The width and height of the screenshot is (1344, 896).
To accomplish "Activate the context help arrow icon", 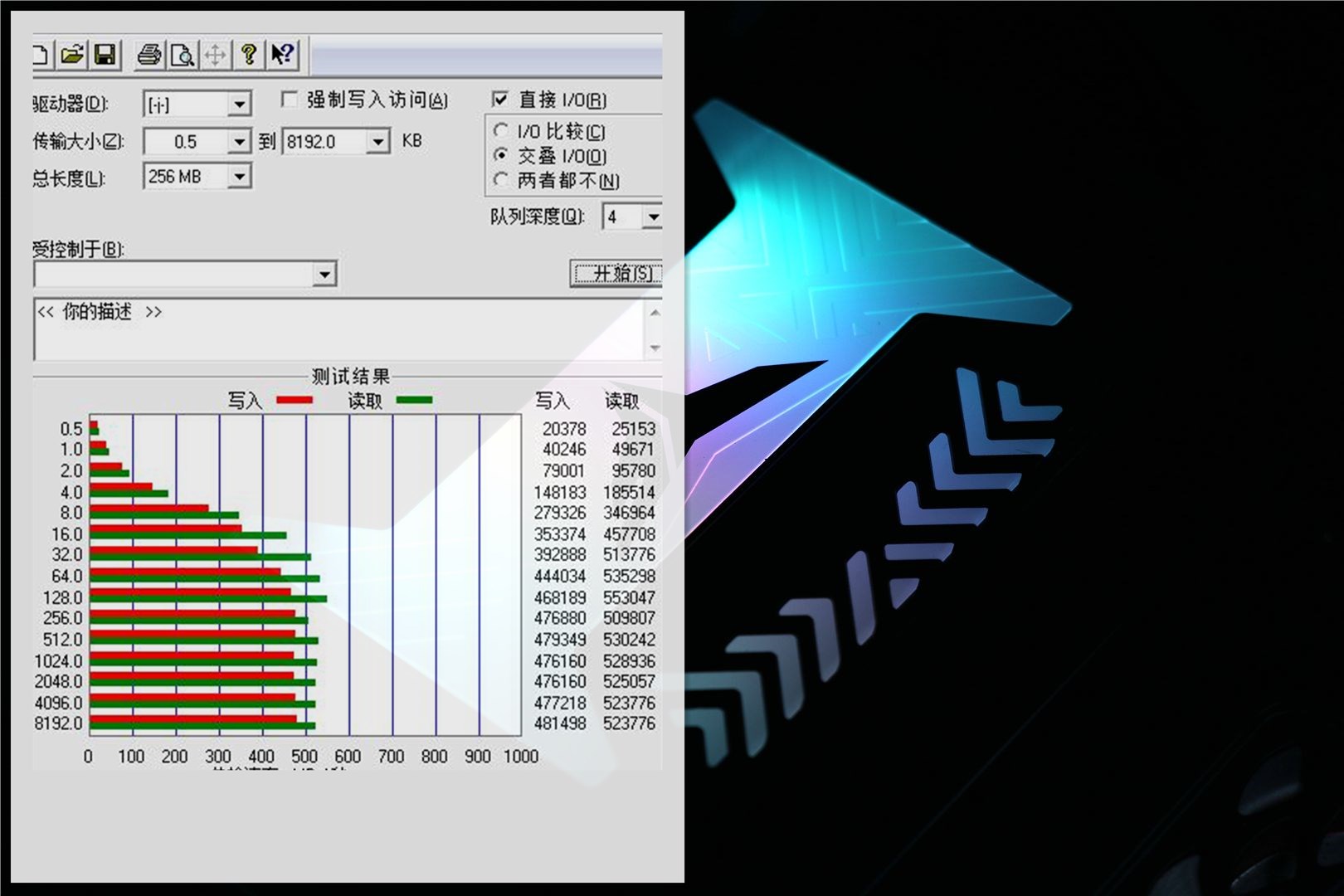I will (282, 56).
